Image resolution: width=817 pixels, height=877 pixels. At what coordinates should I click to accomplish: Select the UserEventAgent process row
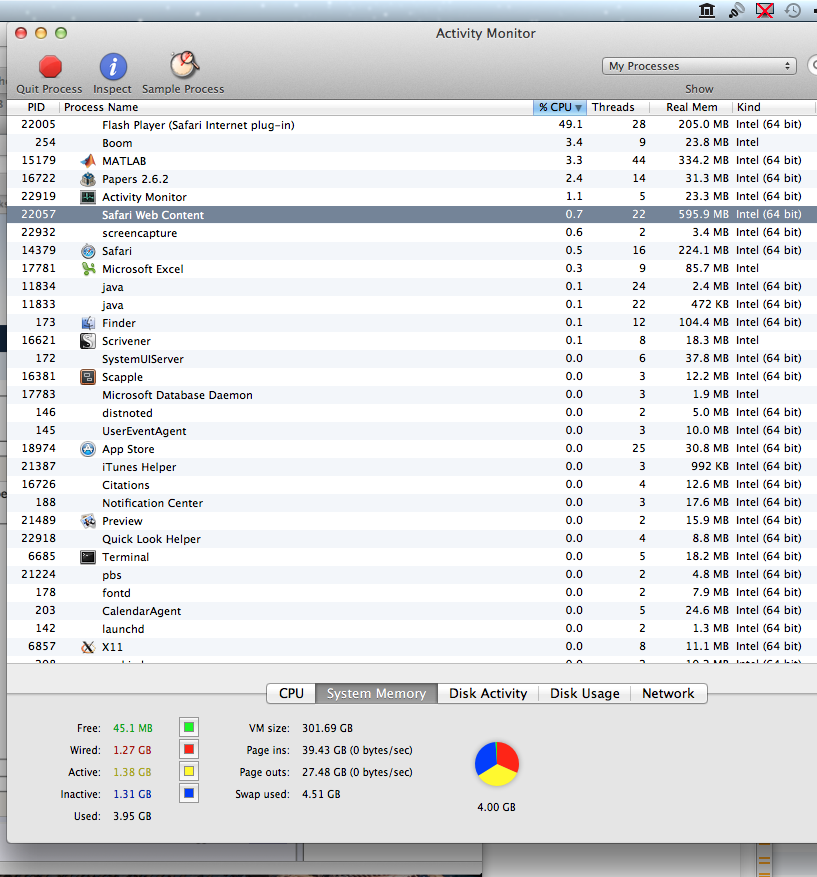click(412, 431)
